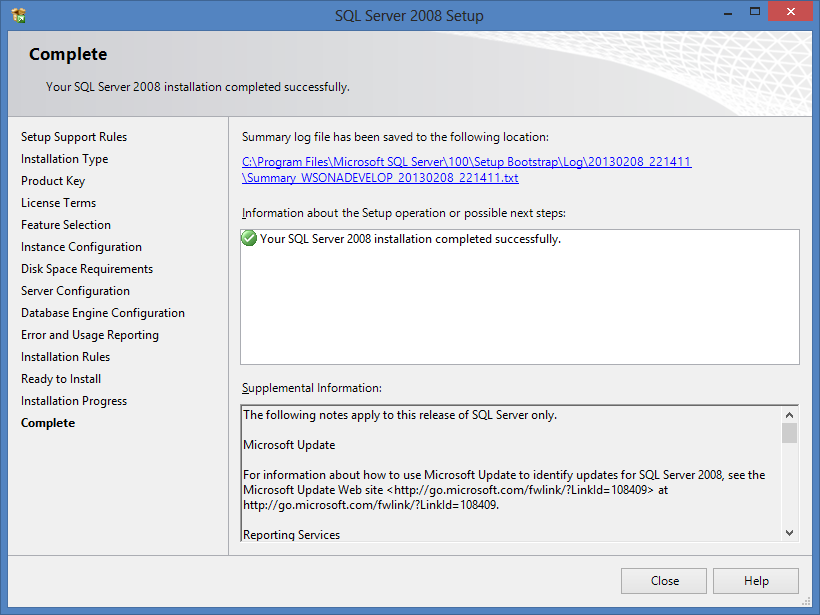Select Product Key step
This screenshot has width=820, height=615.
53,180
